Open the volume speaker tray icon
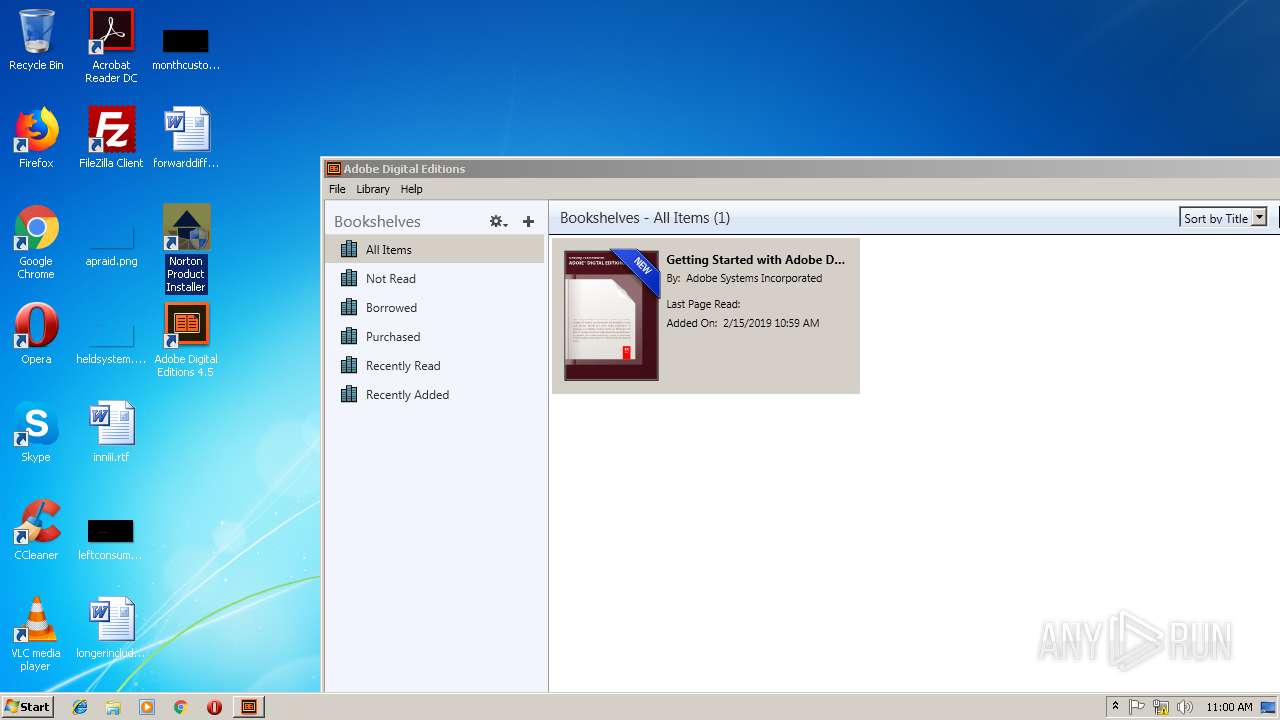Image resolution: width=1280 pixels, height=720 pixels. (x=1185, y=707)
